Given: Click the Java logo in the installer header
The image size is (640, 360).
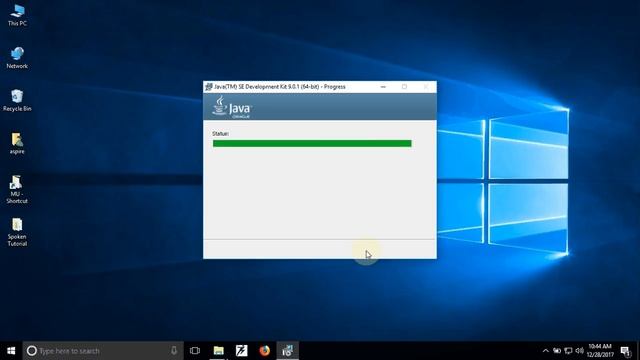Looking at the screenshot, I should click(x=232, y=107).
